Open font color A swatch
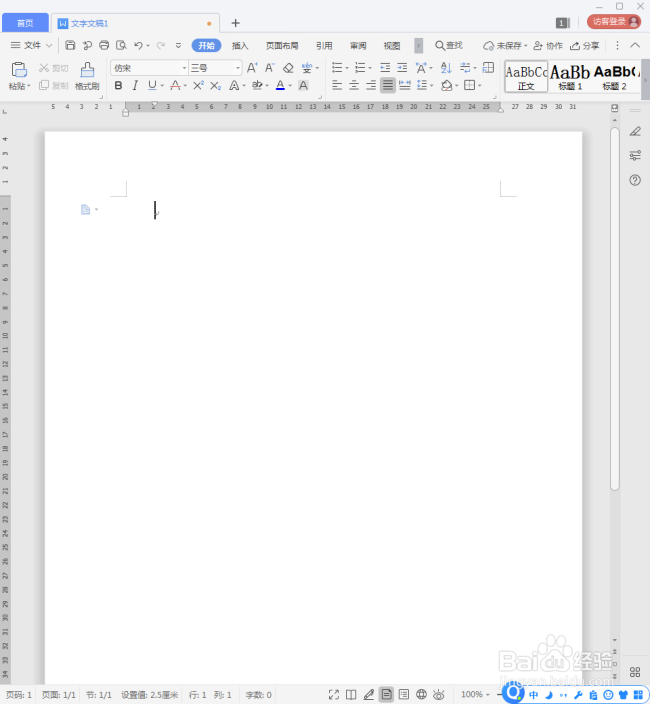Viewport: 650px width, 704px height. (280, 85)
